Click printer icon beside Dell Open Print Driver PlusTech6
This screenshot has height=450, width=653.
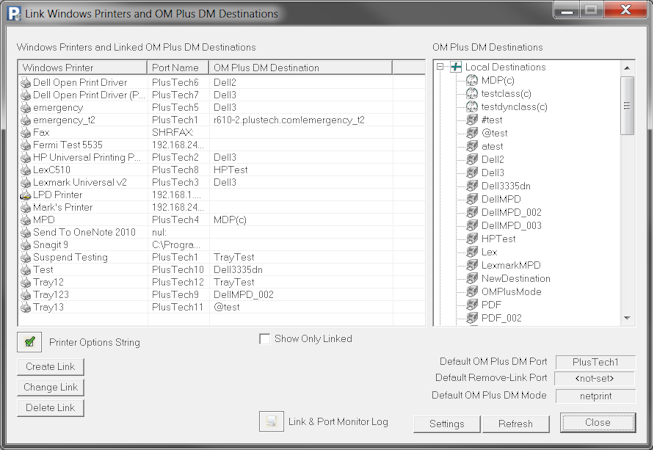[x=26, y=82]
